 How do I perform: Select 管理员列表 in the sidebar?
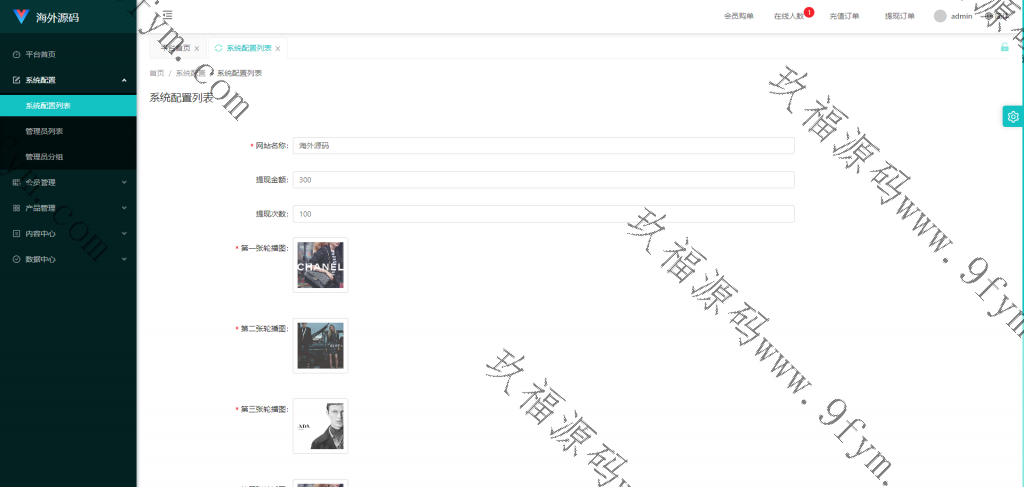coord(44,131)
